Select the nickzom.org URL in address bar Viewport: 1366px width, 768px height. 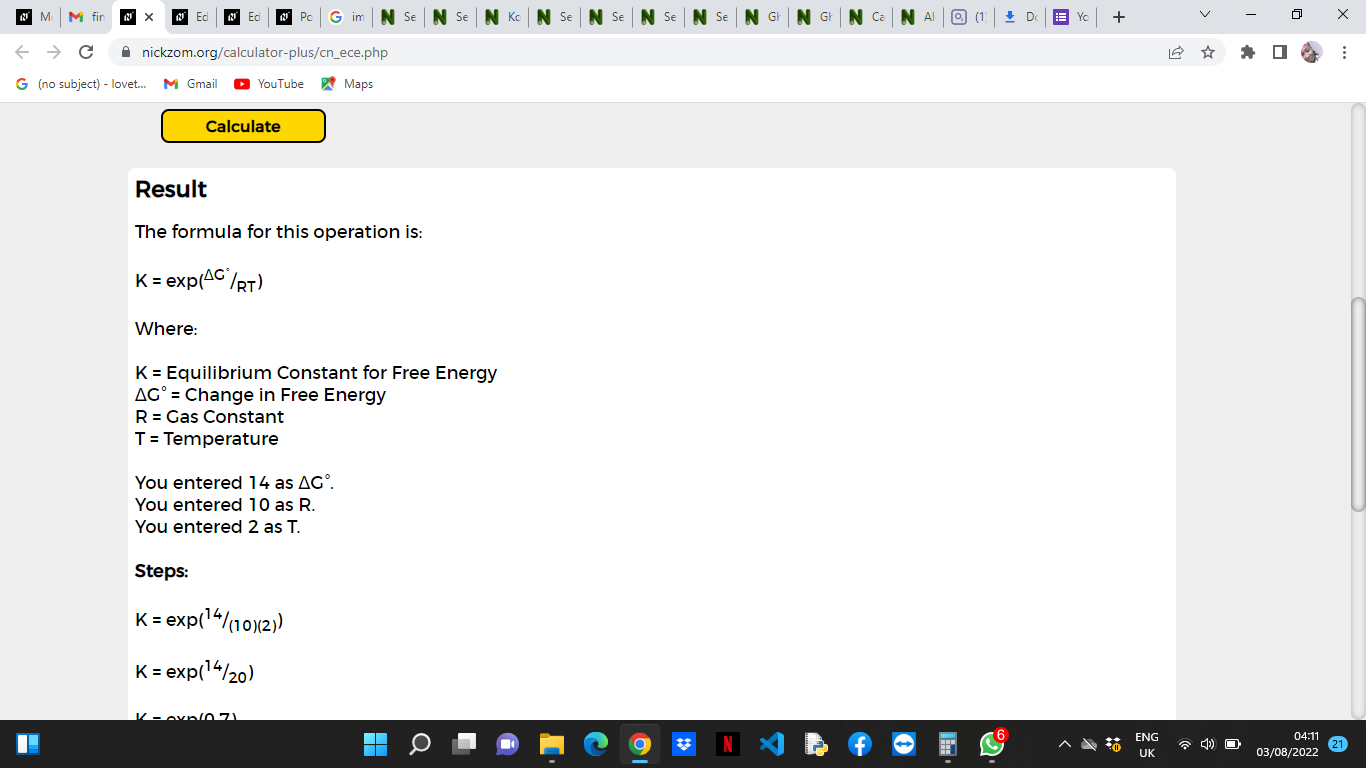tap(265, 52)
